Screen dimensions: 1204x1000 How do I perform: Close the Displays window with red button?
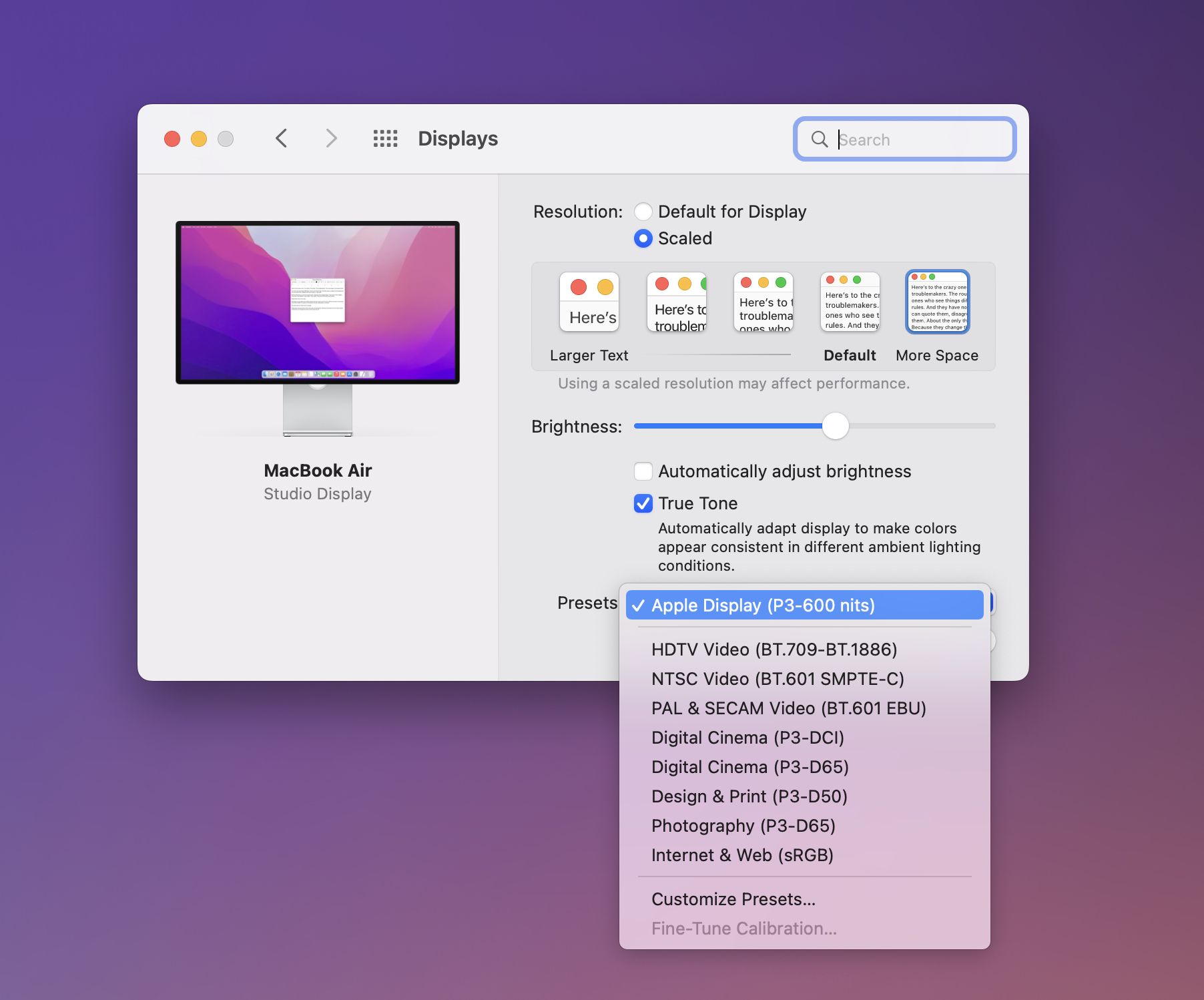(x=172, y=138)
